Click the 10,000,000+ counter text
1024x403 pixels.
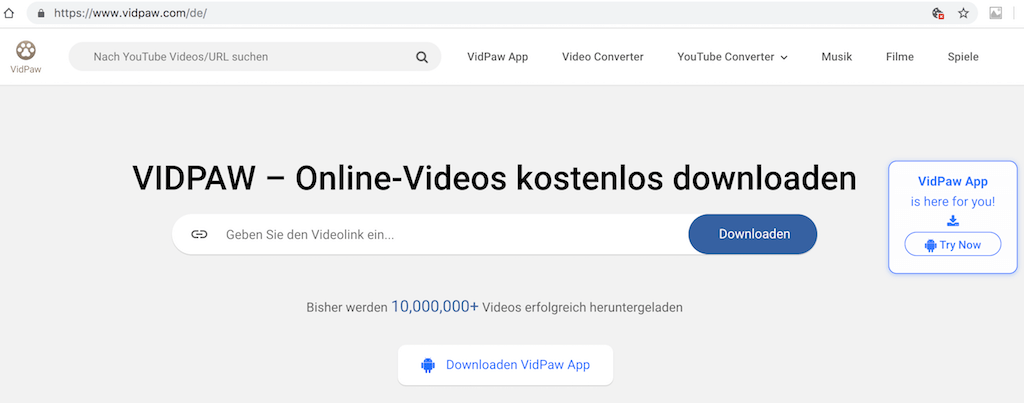435,306
